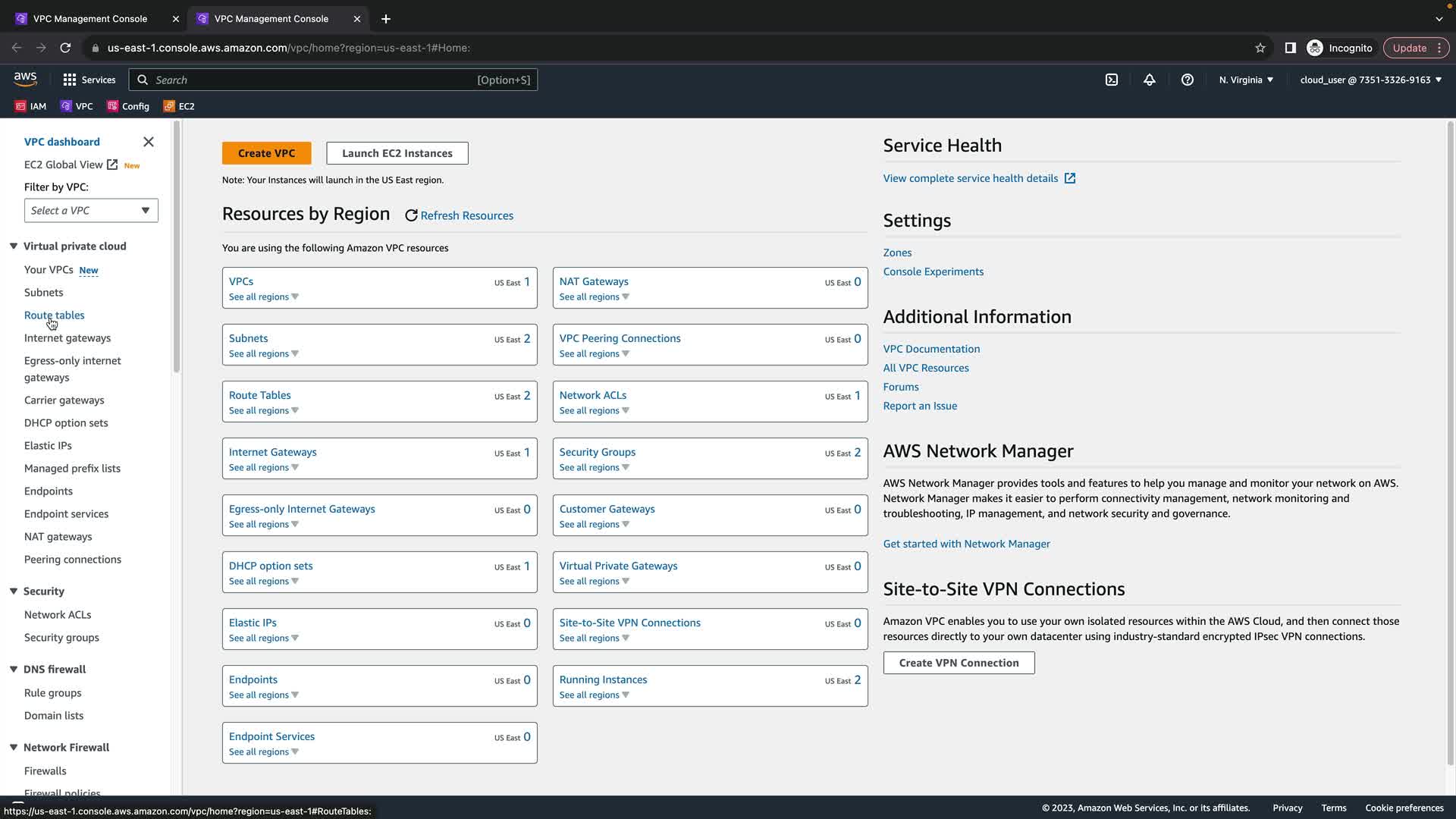Click Launch EC2 Instances button
The image size is (1456, 819).
(x=397, y=153)
